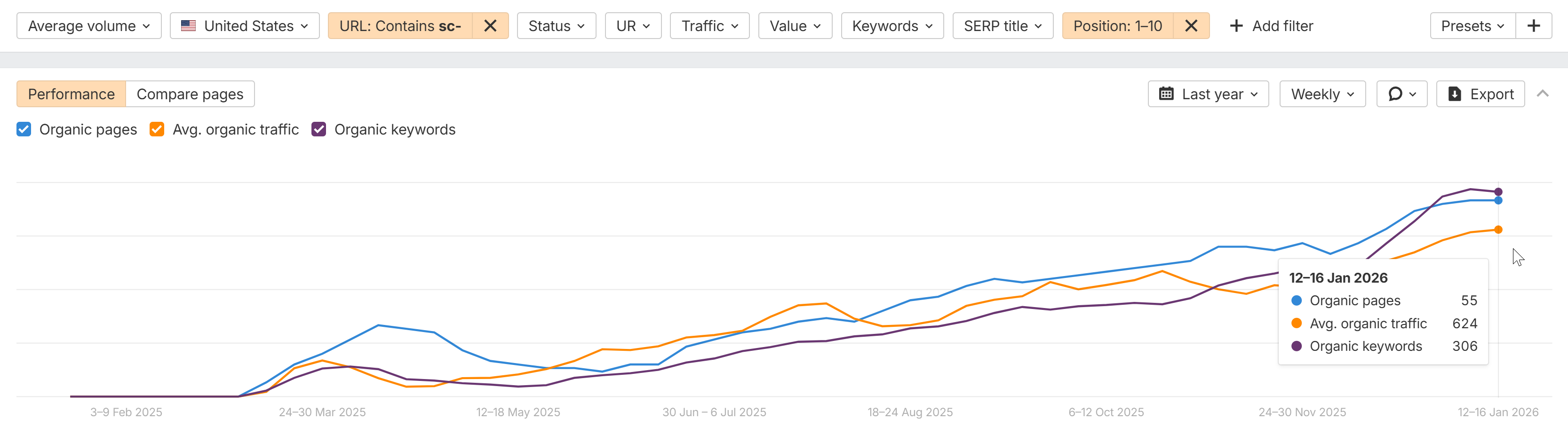This screenshot has height=435, width=1568.
Task: Select the Performance tab
Action: (x=71, y=95)
